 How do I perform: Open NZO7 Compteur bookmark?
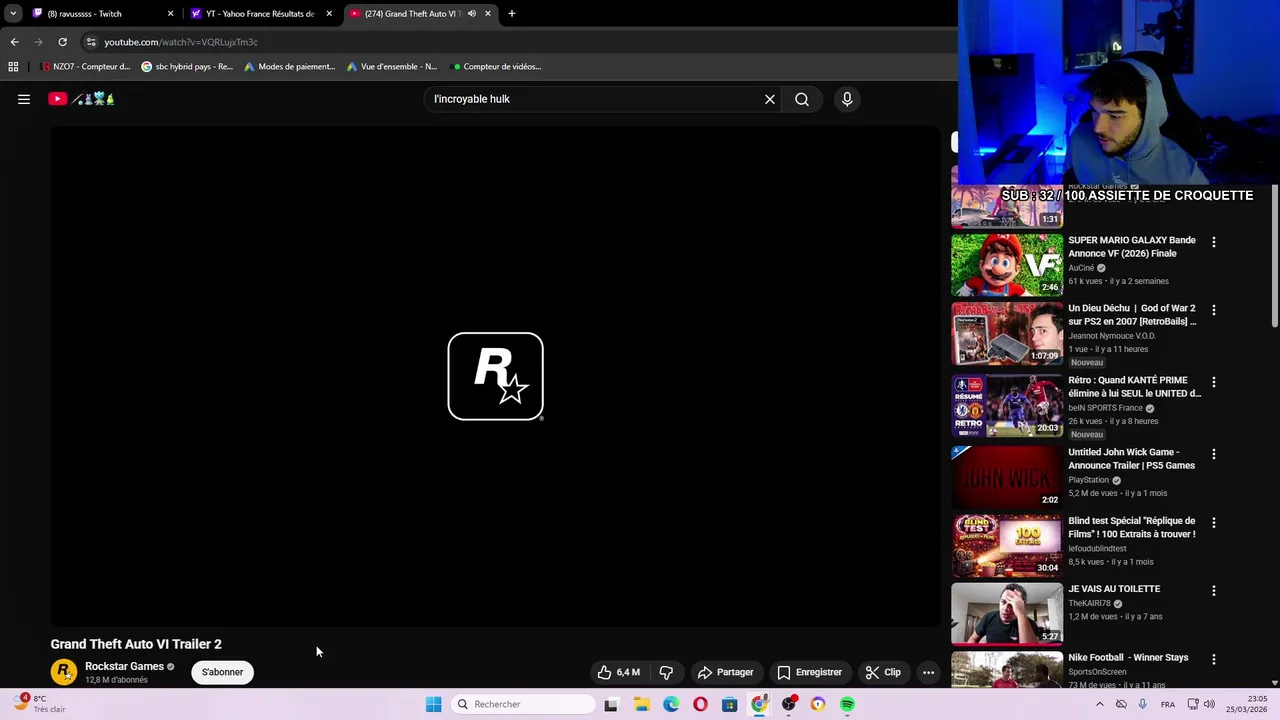tap(84, 67)
